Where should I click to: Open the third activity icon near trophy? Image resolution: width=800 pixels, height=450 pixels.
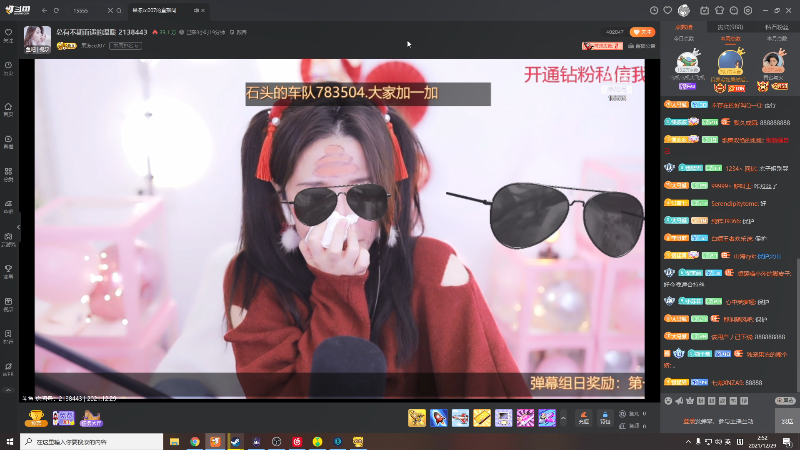(x=91, y=418)
